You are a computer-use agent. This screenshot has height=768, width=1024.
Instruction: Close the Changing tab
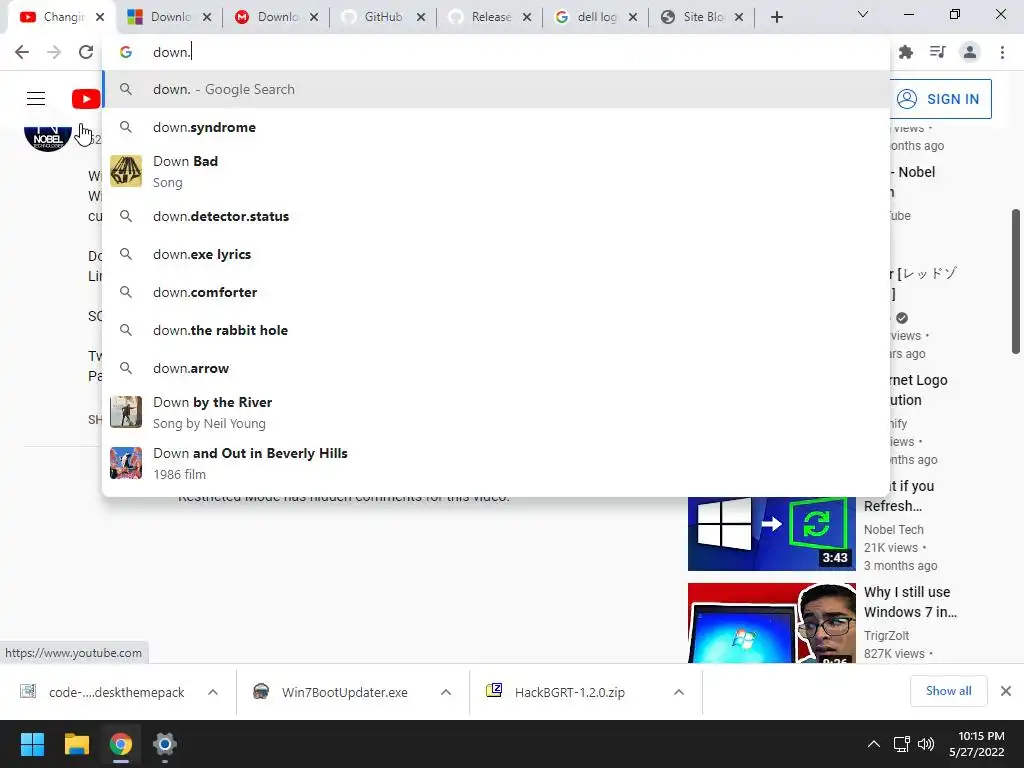click(x=100, y=17)
